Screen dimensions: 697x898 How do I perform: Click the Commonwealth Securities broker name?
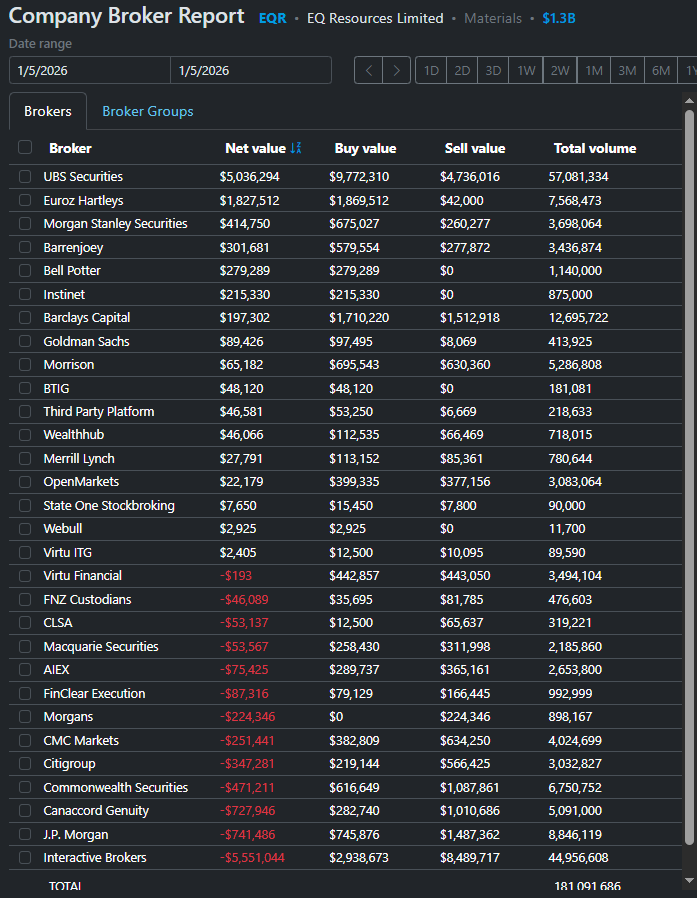(116, 787)
